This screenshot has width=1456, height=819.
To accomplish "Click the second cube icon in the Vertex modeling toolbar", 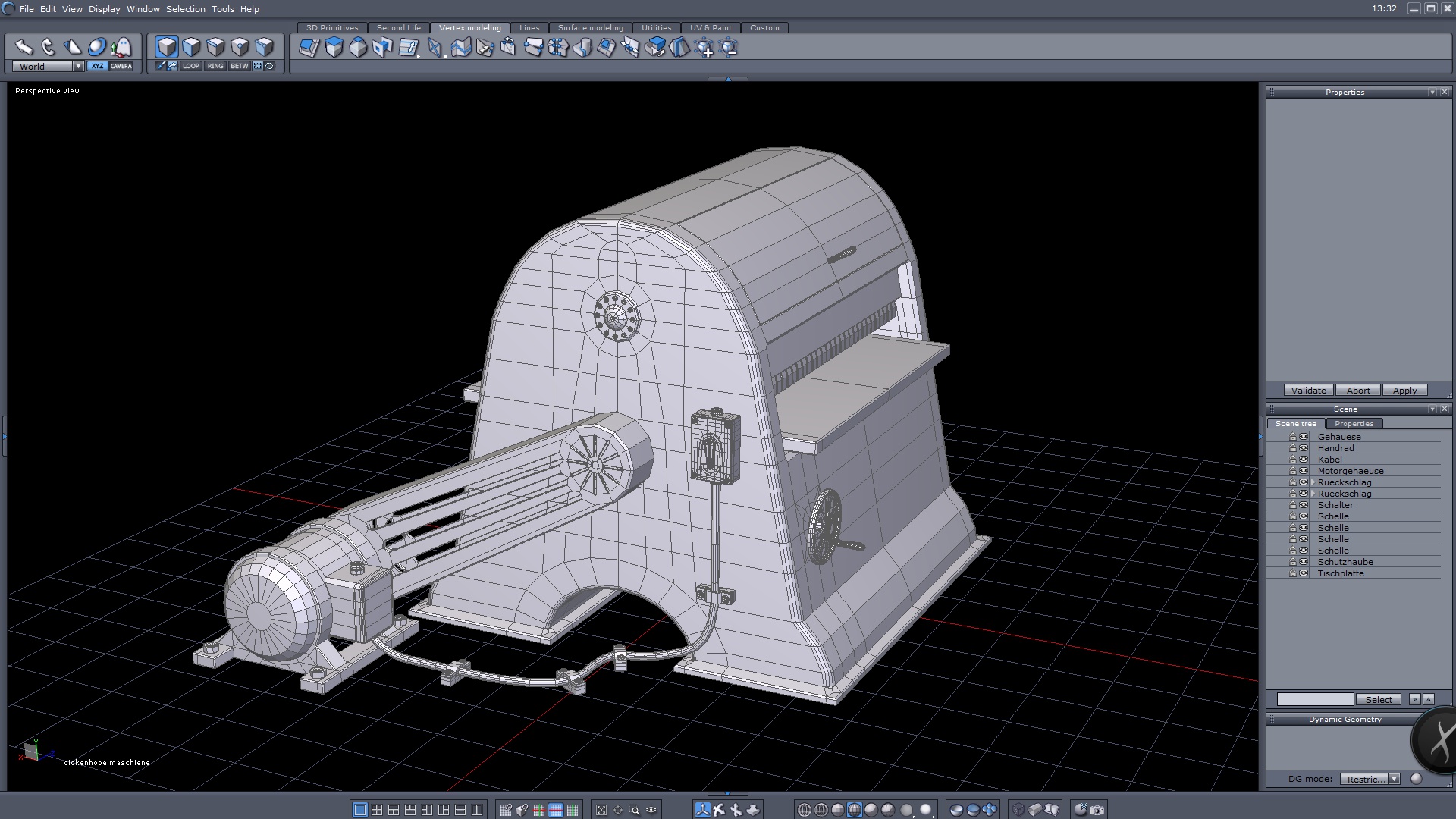I will [334, 48].
